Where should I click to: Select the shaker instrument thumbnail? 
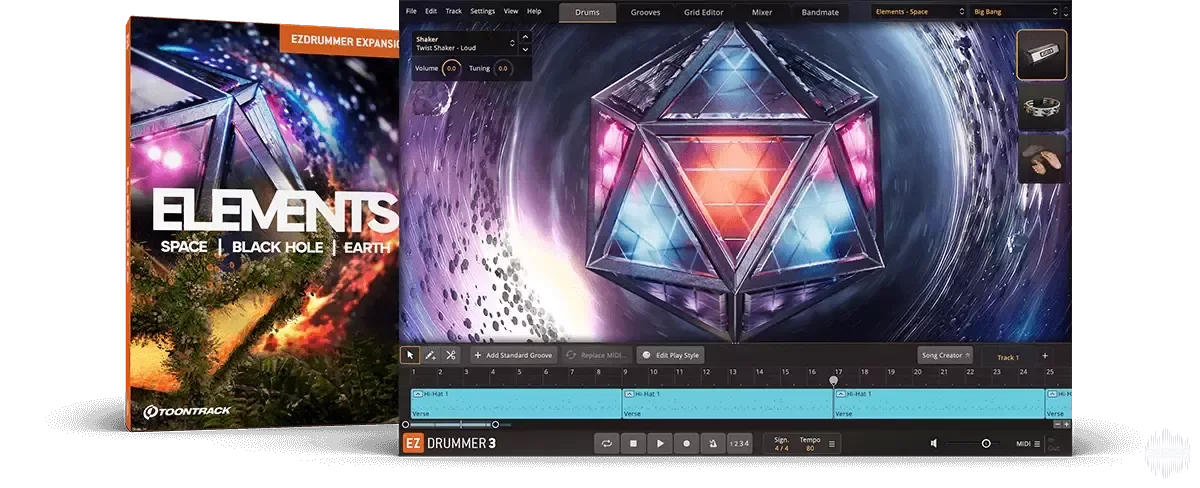[1041, 55]
